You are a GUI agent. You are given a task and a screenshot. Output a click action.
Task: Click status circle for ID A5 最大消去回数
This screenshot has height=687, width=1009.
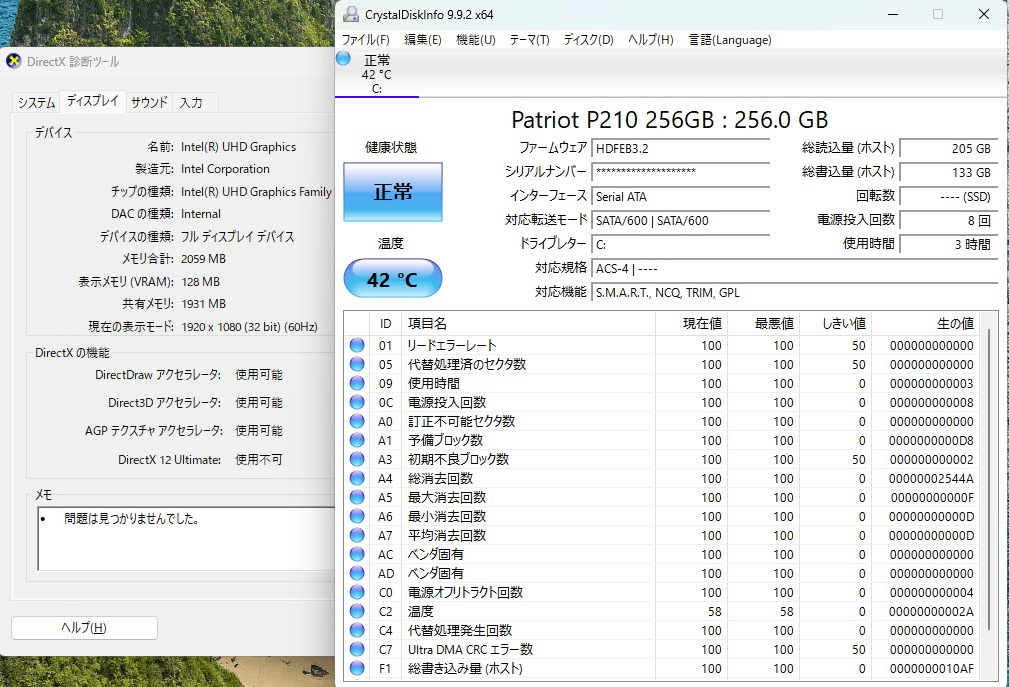click(357, 497)
